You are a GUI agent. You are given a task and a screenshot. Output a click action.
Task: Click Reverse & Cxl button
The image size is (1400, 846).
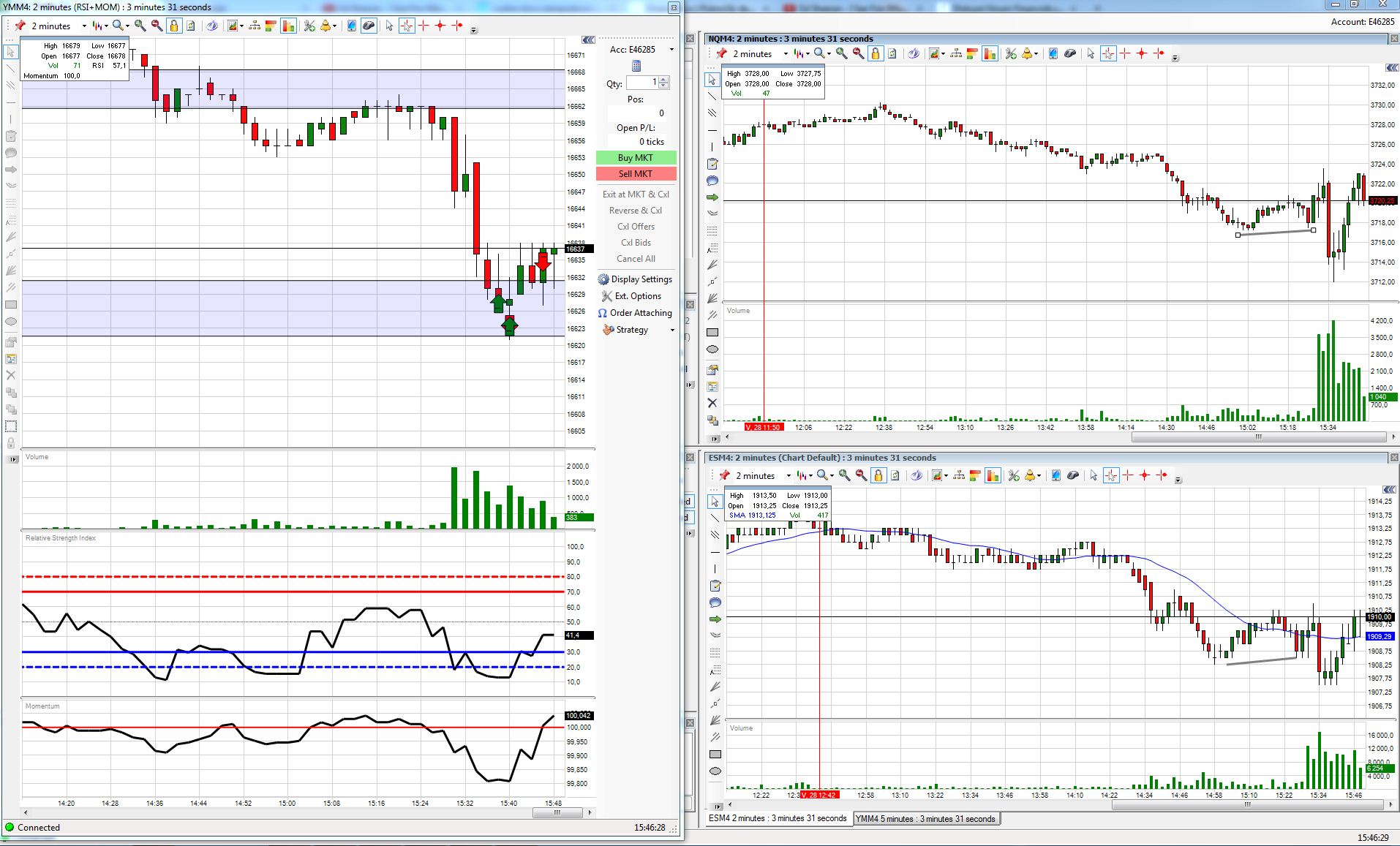pyautogui.click(x=636, y=211)
